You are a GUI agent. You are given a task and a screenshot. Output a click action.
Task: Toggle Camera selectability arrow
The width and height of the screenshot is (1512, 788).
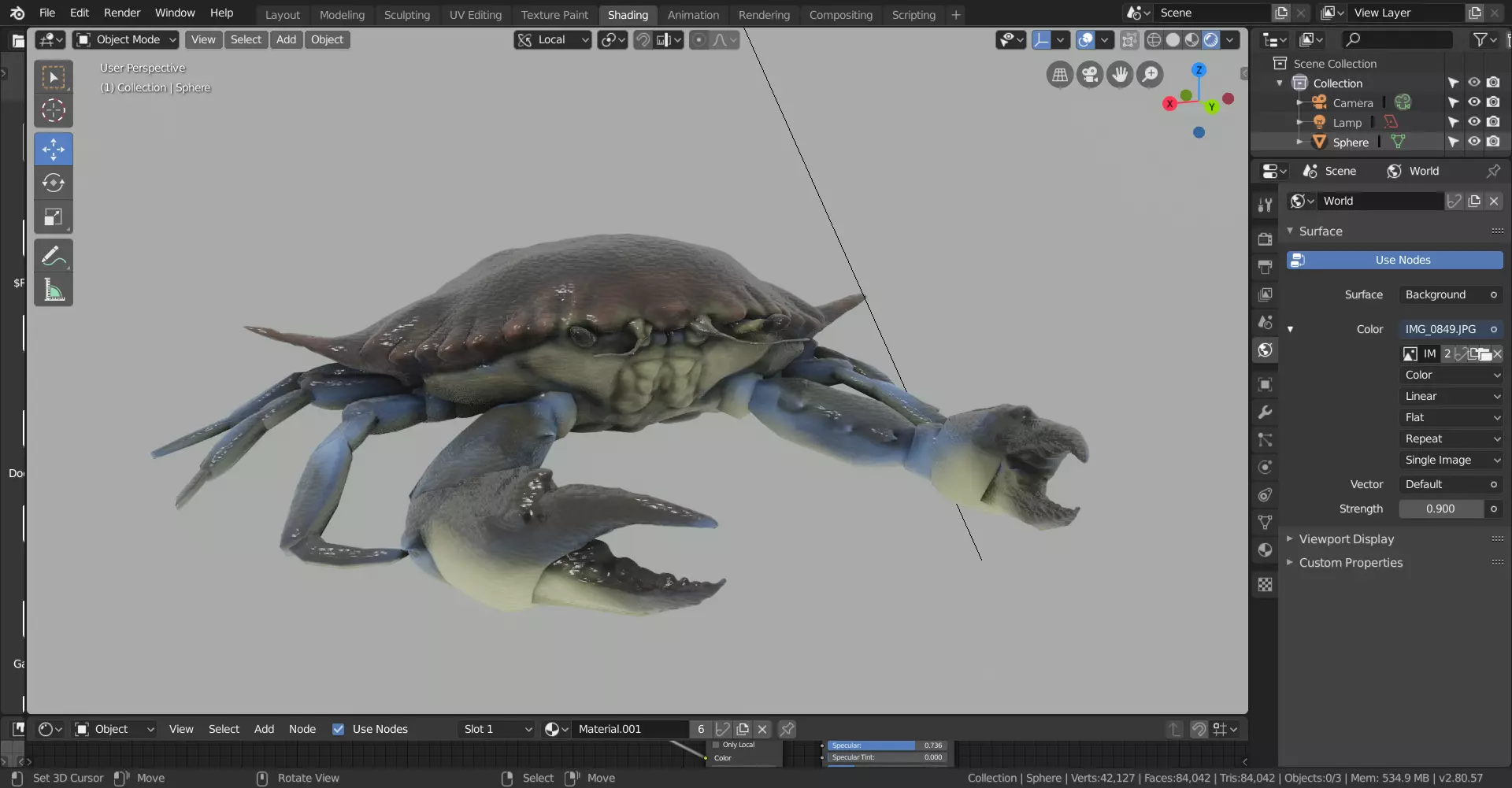[1454, 102]
